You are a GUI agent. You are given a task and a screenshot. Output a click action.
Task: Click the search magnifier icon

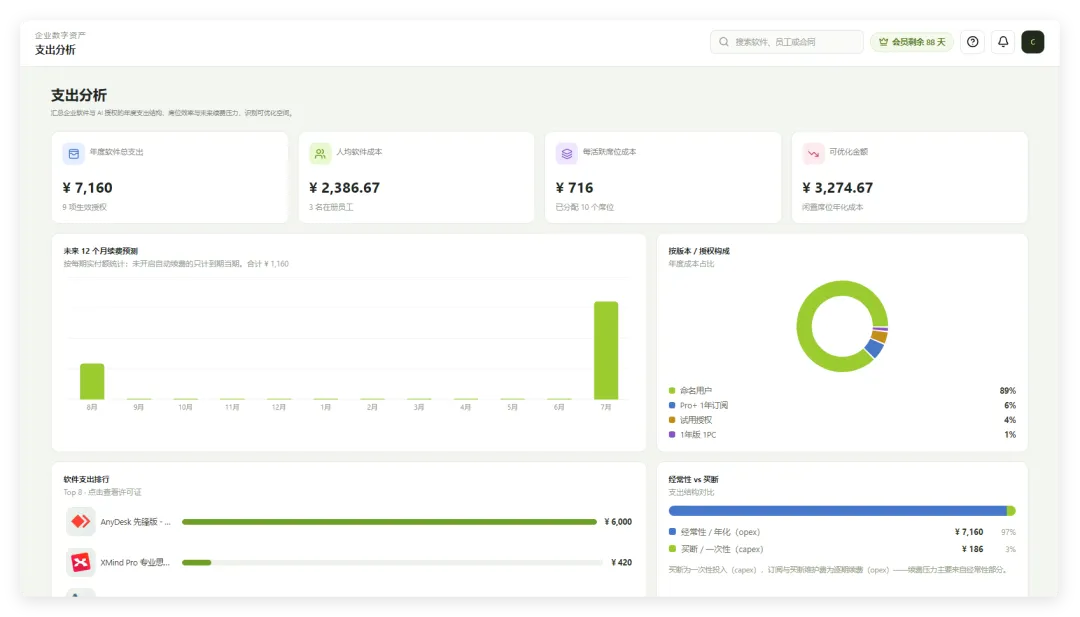(x=724, y=42)
